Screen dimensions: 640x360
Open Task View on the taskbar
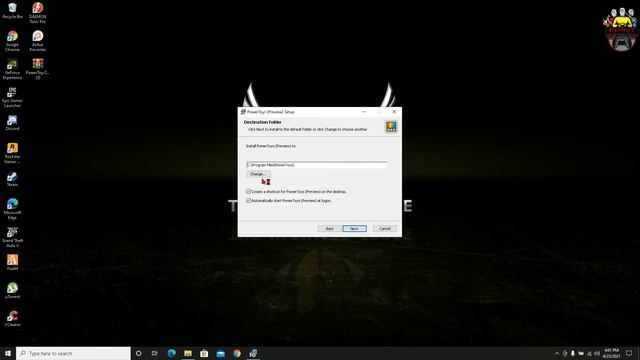point(155,353)
